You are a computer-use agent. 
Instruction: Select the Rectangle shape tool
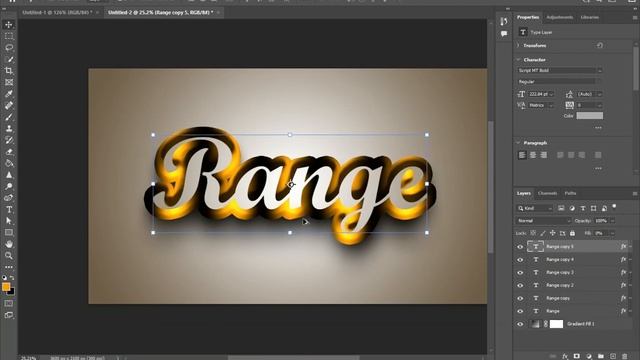pos(9,232)
